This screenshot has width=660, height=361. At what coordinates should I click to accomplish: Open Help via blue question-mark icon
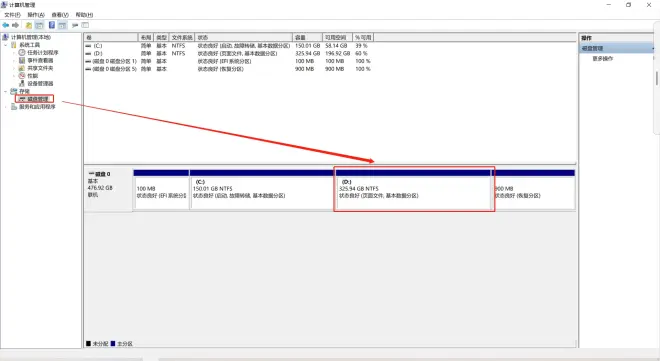coord(52,25)
